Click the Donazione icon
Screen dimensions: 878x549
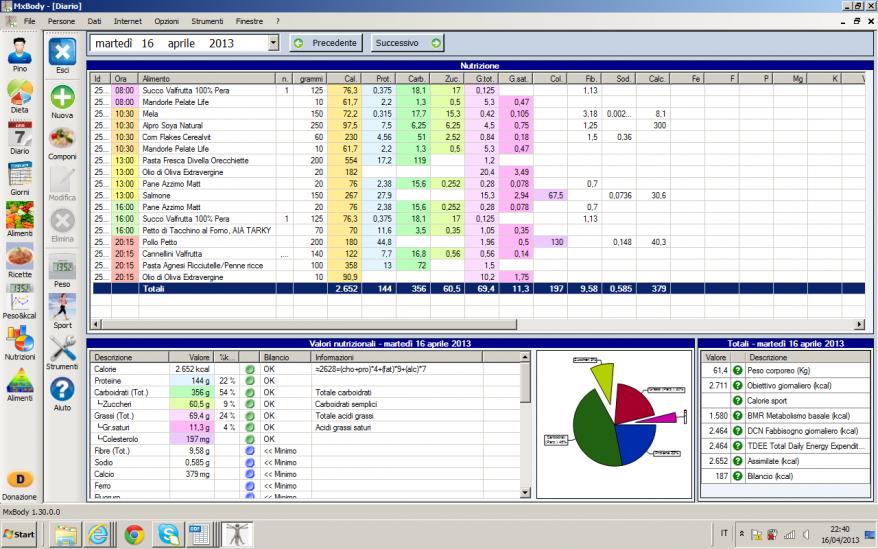pyautogui.click(x=20, y=482)
